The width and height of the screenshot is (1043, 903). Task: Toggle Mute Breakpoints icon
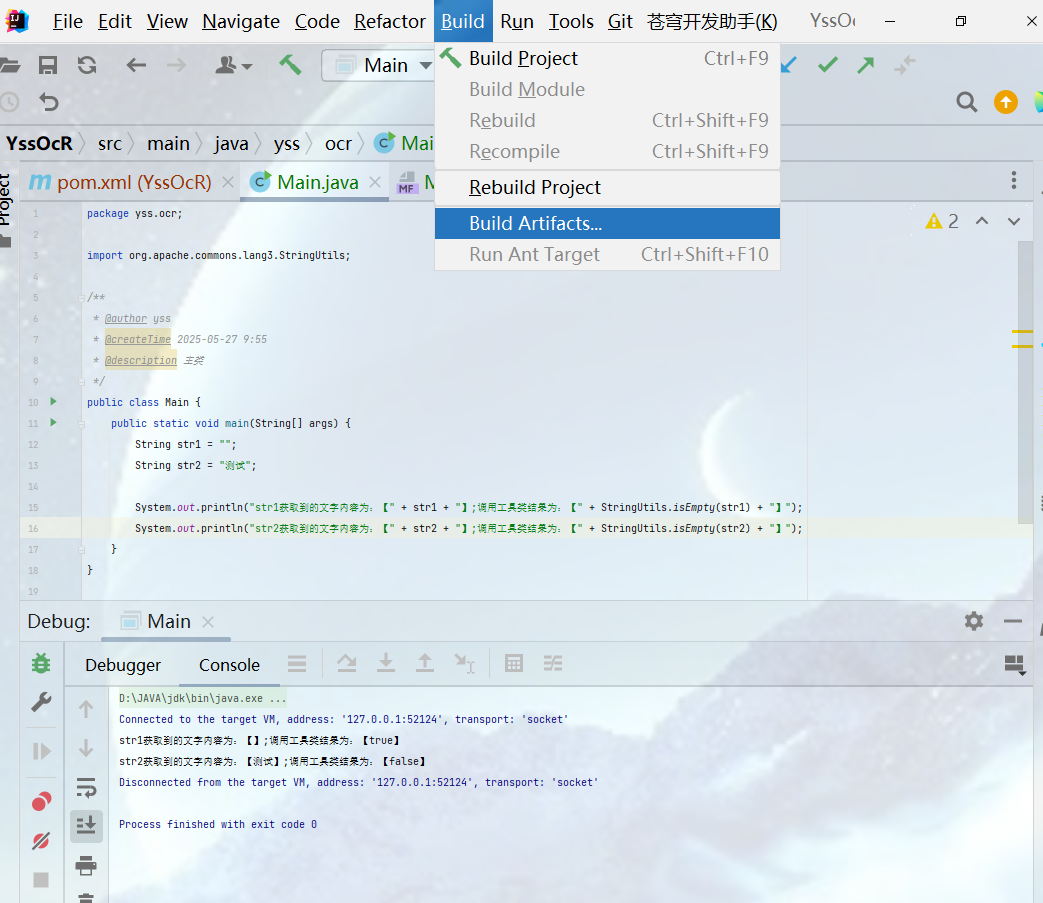[41, 841]
